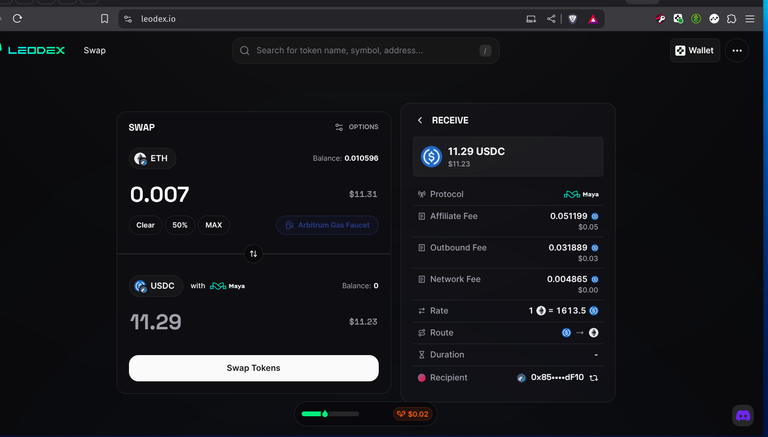Image resolution: width=768 pixels, height=437 pixels.
Task: Open Brave Rewards triangle icon
Action: pos(593,19)
